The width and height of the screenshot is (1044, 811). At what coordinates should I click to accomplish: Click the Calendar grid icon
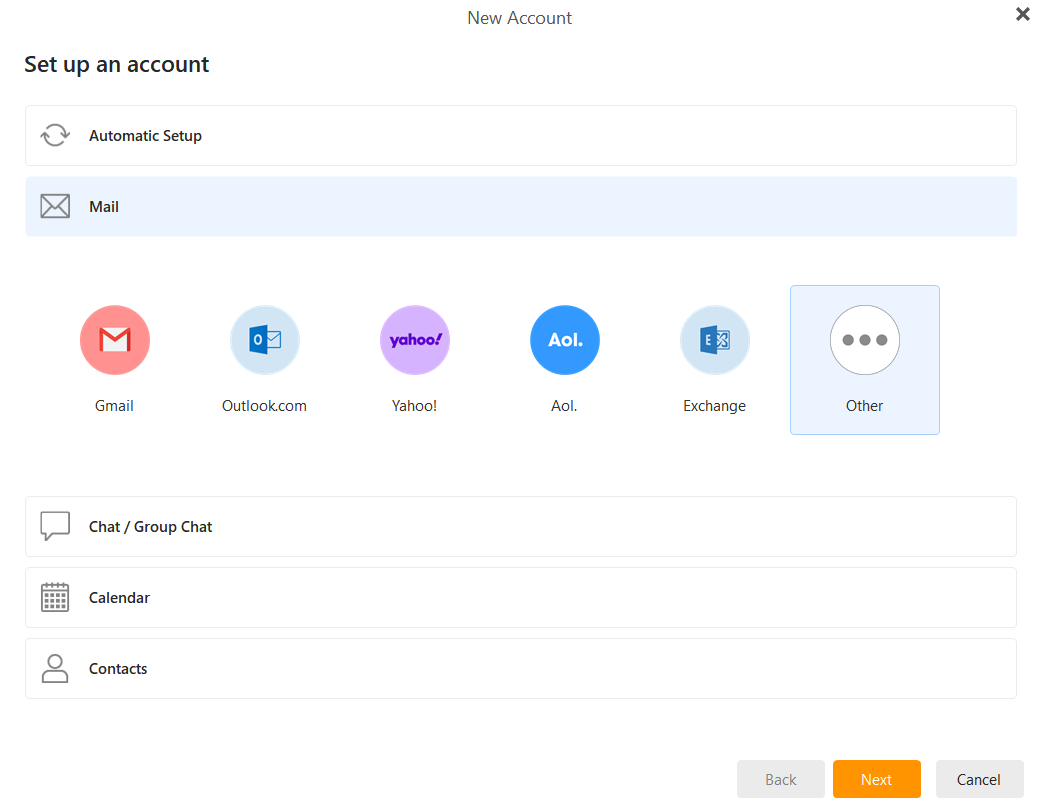coord(55,597)
